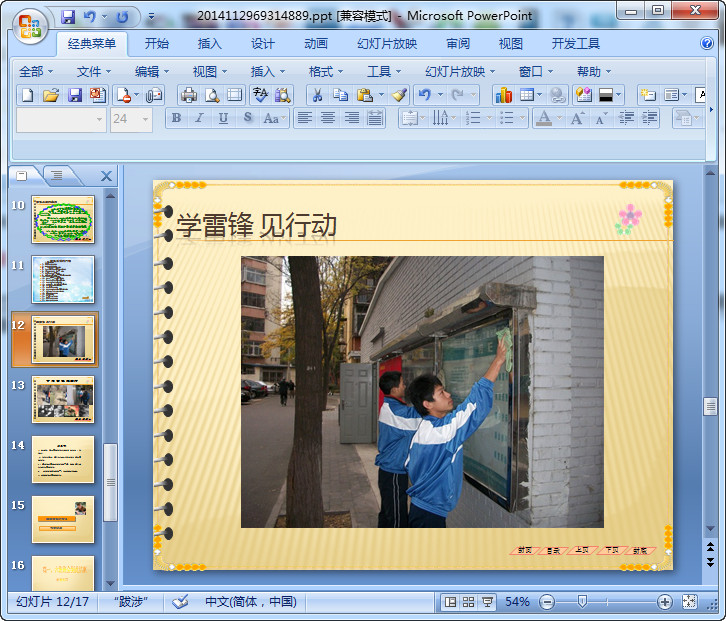Click the print icon

[189, 95]
